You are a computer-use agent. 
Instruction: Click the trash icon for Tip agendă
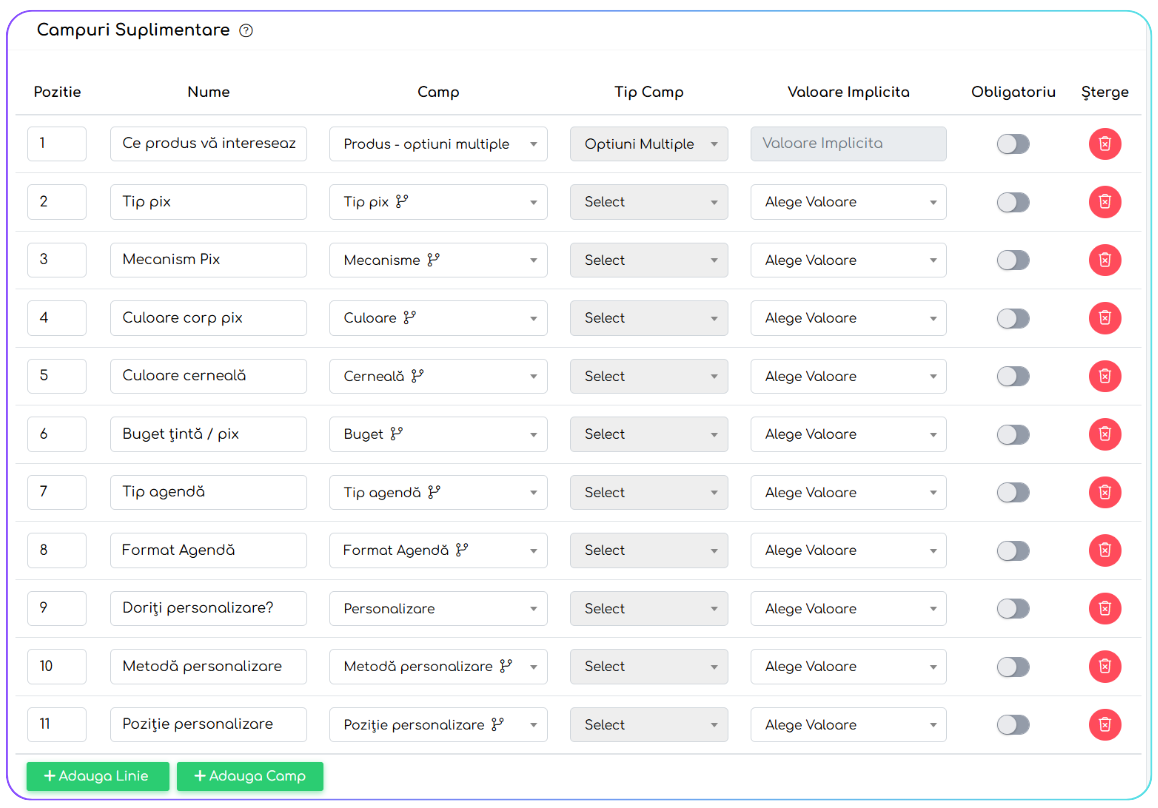pos(1105,492)
